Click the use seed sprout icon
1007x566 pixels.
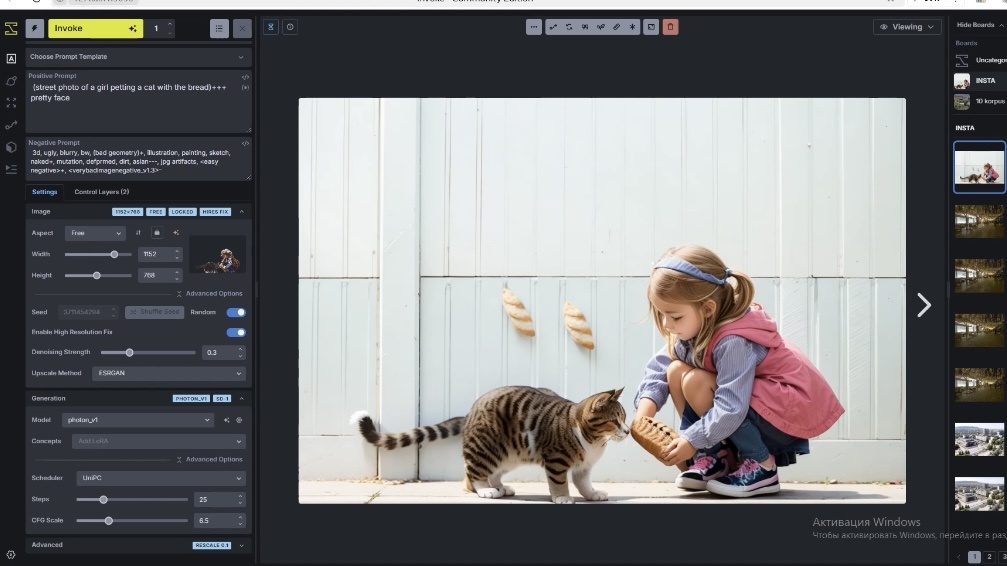tap(600, 27)
